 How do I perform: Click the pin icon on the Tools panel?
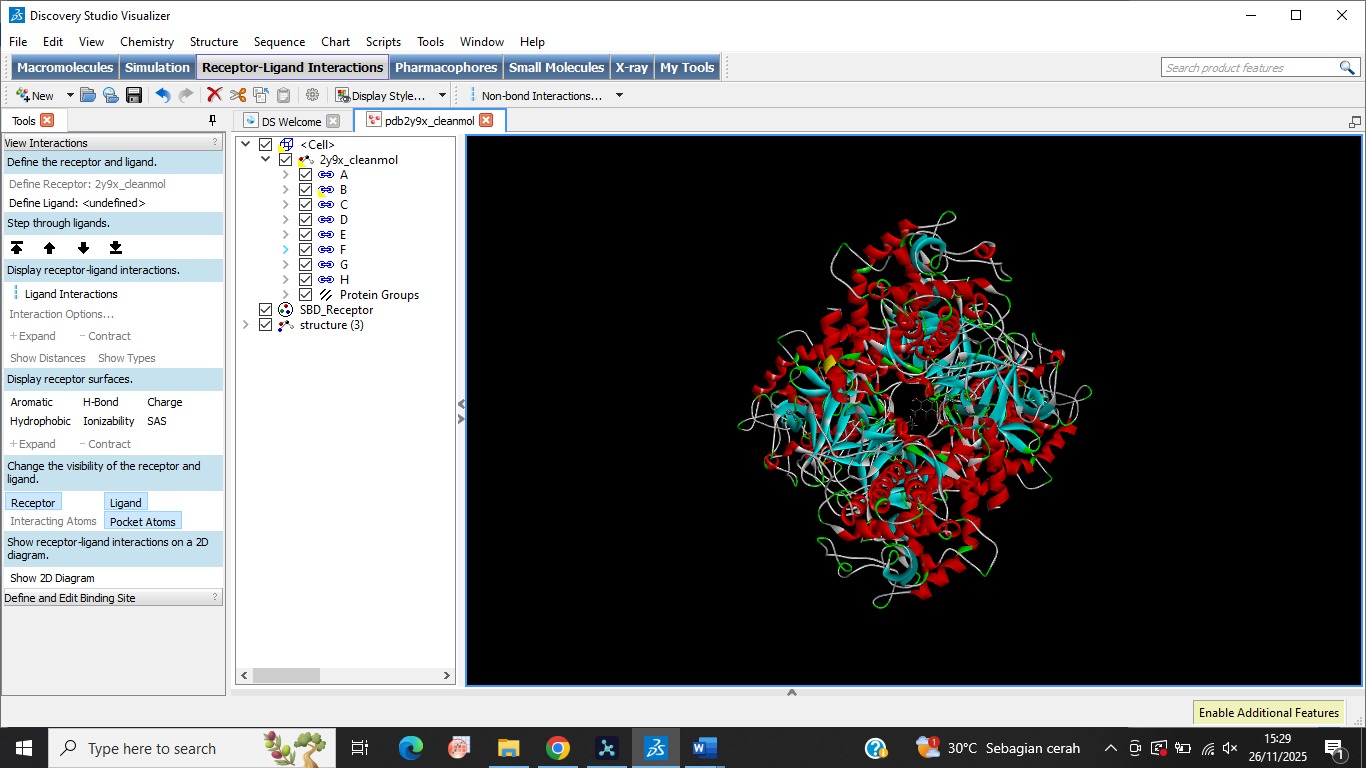(211, 119)
